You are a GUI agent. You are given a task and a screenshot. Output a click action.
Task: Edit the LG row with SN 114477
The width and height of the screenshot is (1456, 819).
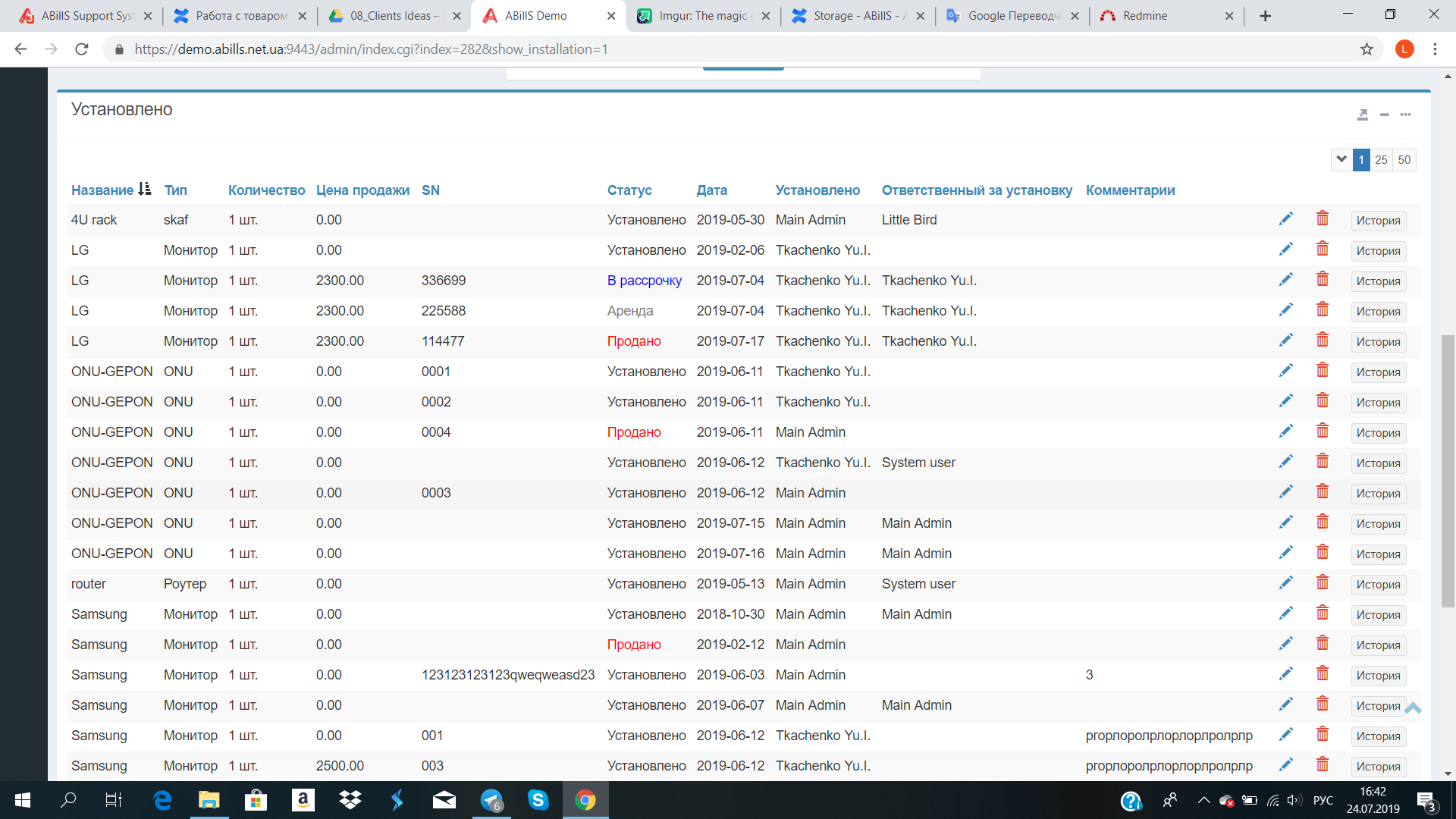(1285, 340)
